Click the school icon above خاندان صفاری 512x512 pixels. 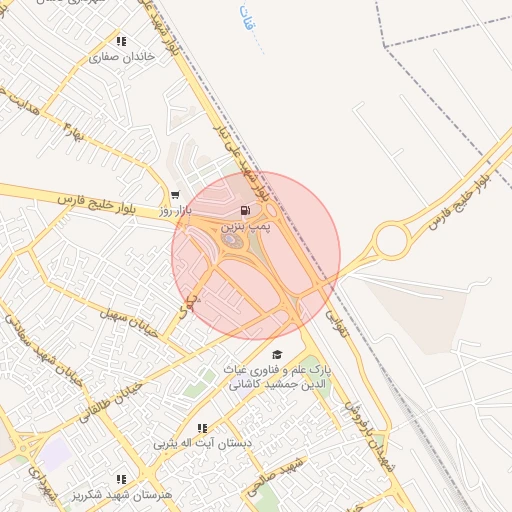pos(121,41)
